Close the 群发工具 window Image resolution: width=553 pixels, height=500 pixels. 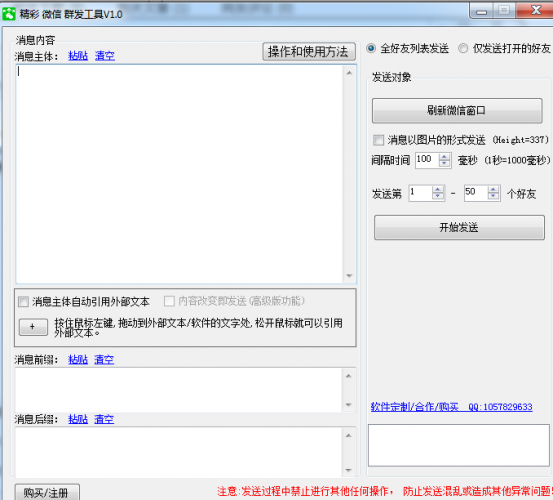coord(535,11)
